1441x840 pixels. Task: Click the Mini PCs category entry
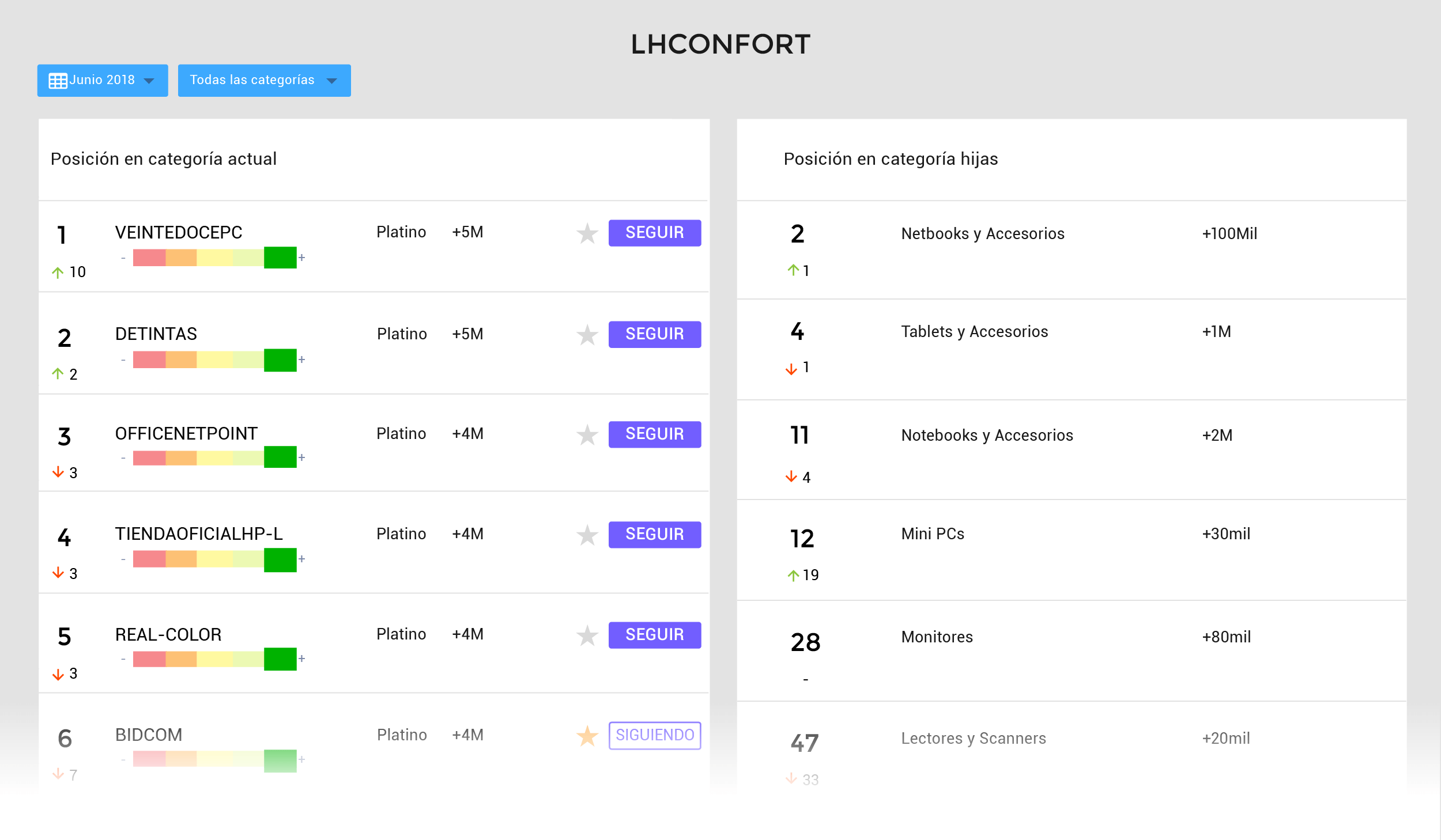pos(933,533)
